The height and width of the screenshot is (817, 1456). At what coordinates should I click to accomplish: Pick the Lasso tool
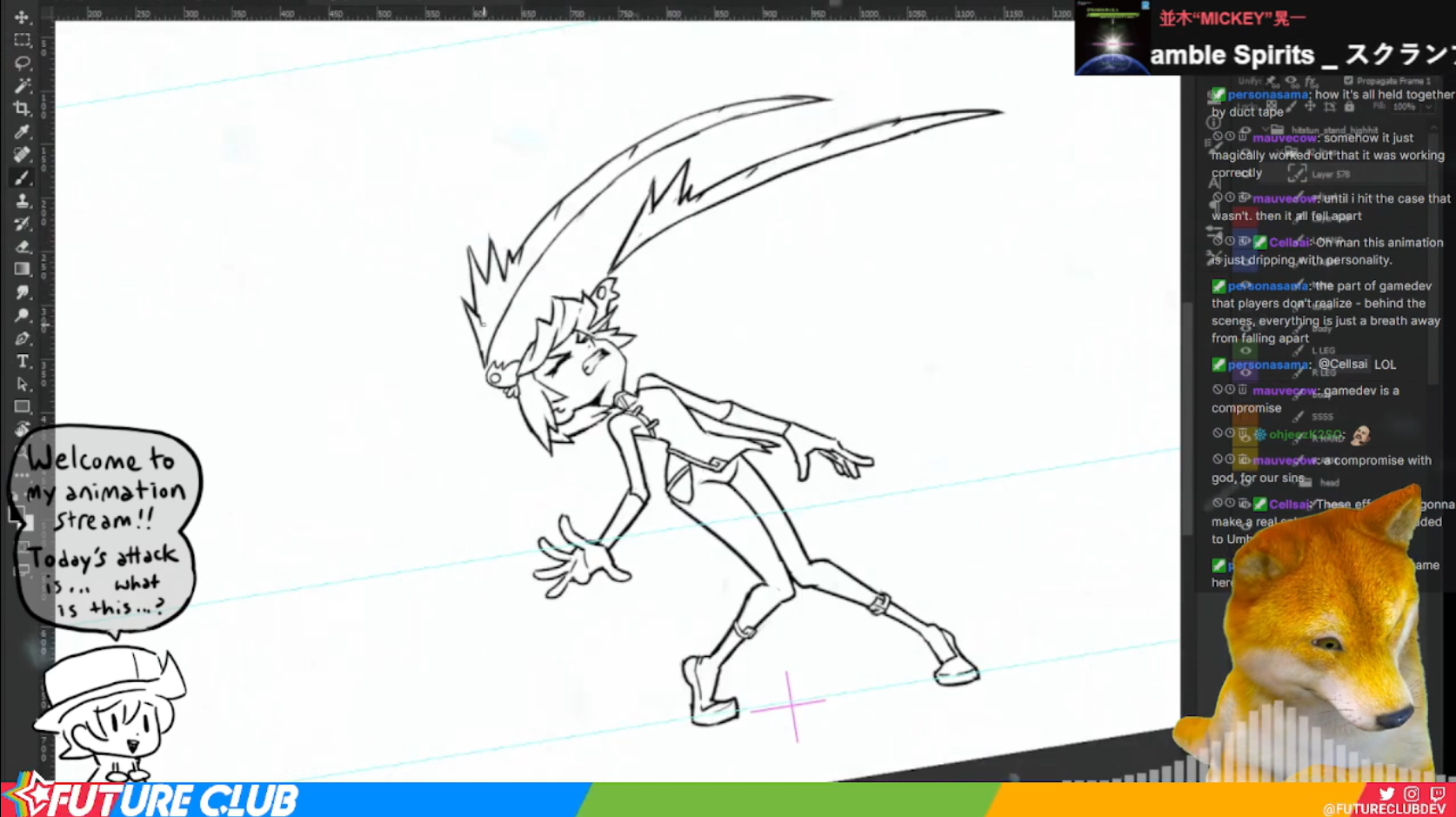23,64
